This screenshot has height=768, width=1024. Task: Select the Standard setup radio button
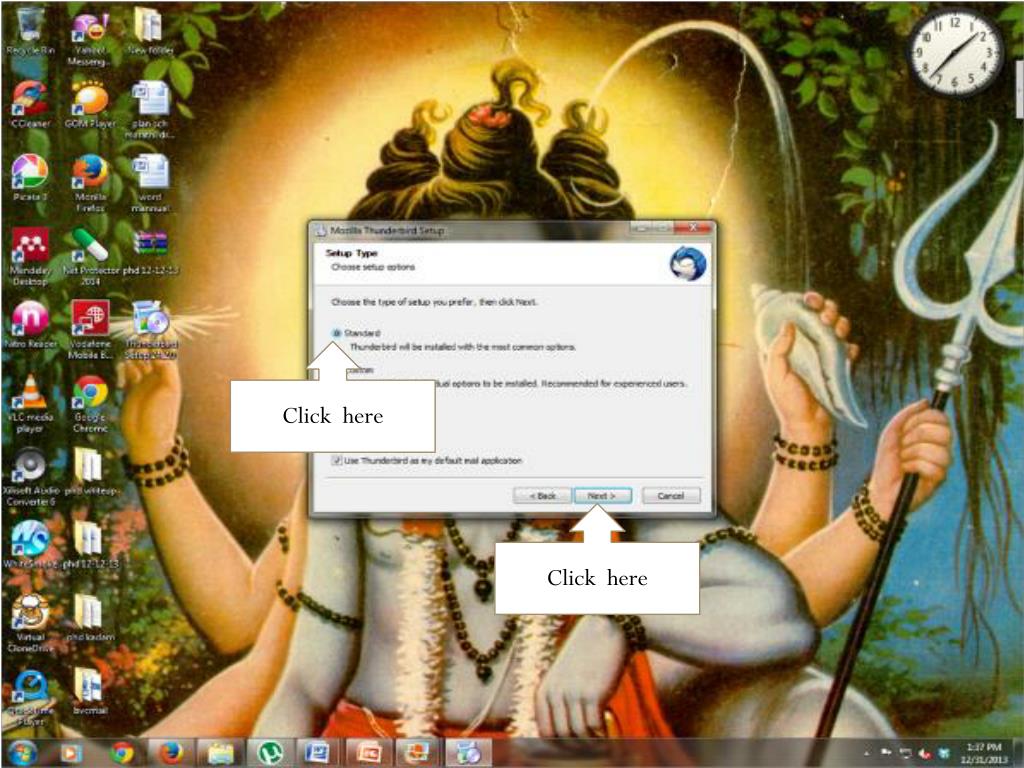(x=336, y=333)
